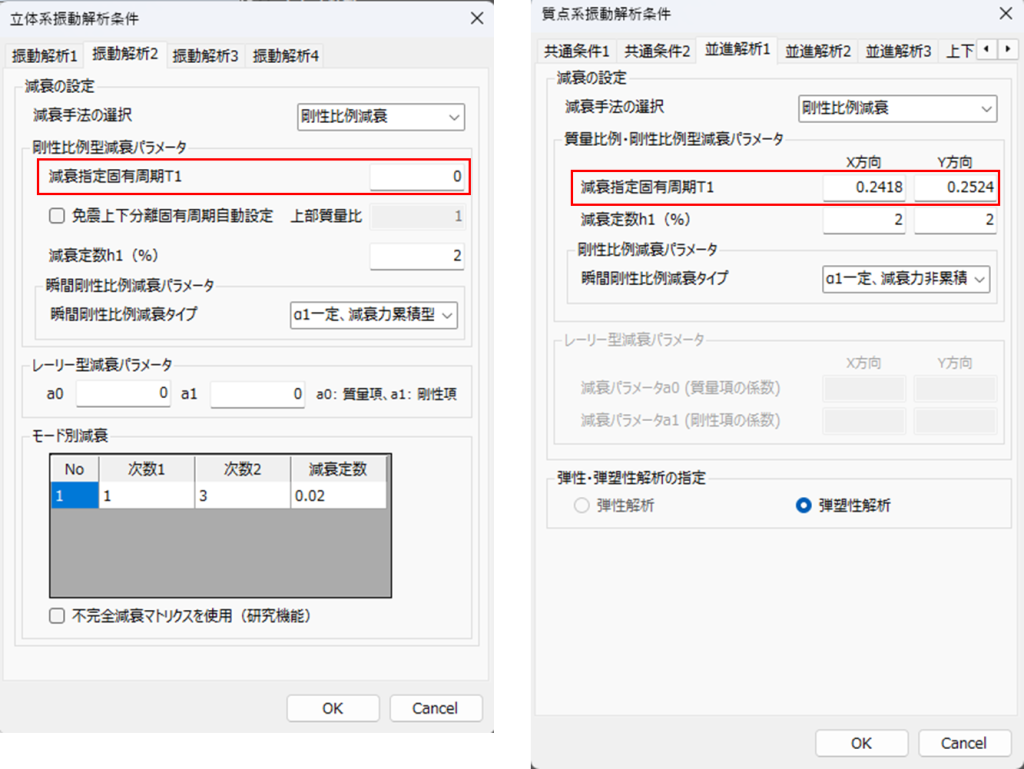Check 不完全減衰マトリクスを使用 option
The width and height of the screenshot is (1024, 769).
(58, 616)
